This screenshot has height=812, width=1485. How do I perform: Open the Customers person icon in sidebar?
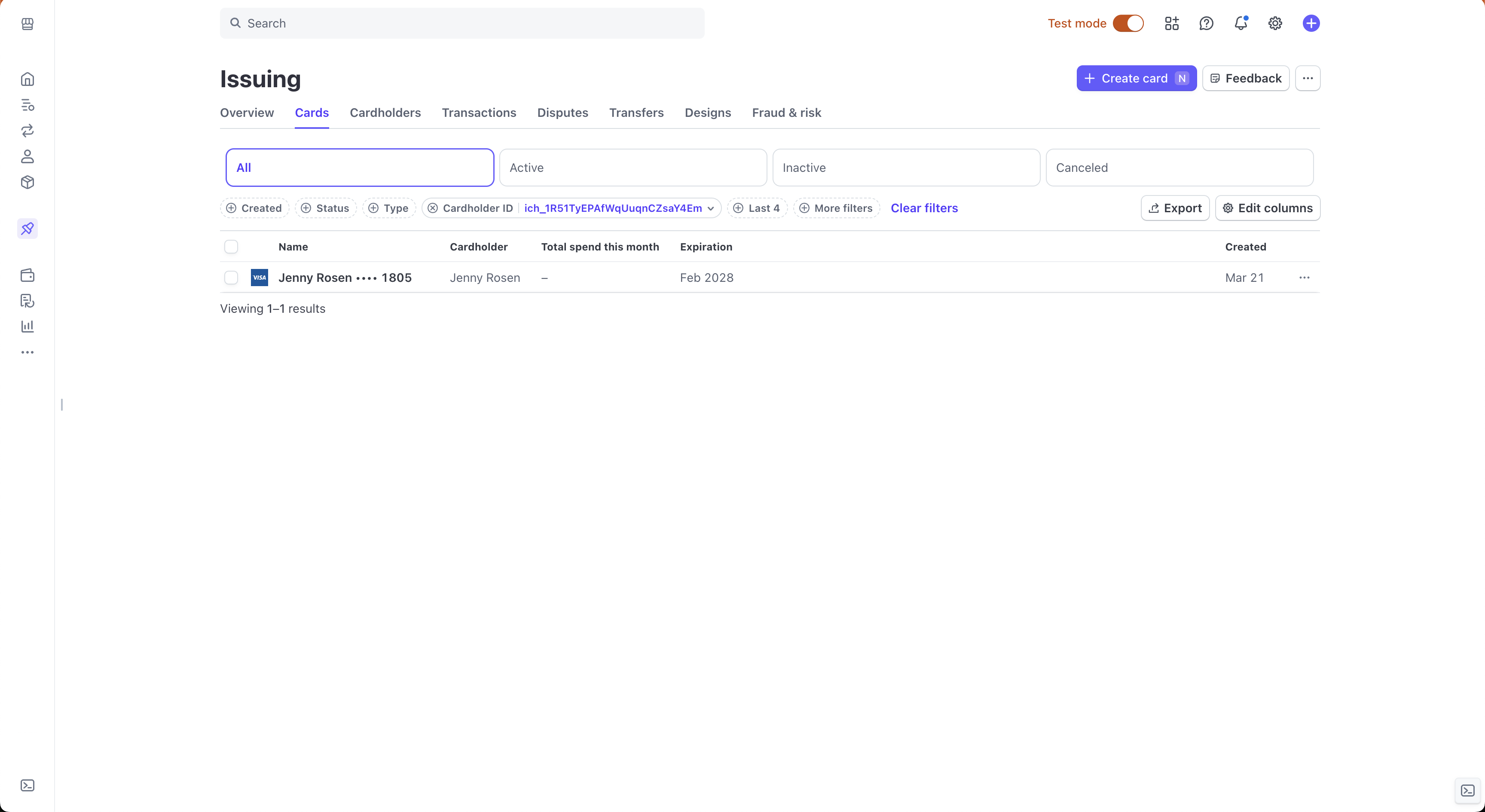tap(27, 156)
